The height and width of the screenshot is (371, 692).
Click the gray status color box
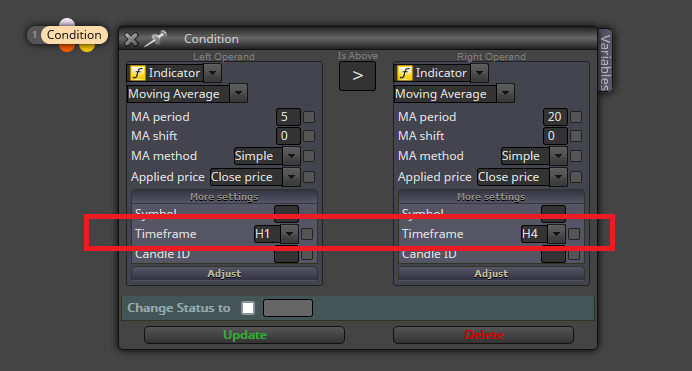[x=288, y=308]
